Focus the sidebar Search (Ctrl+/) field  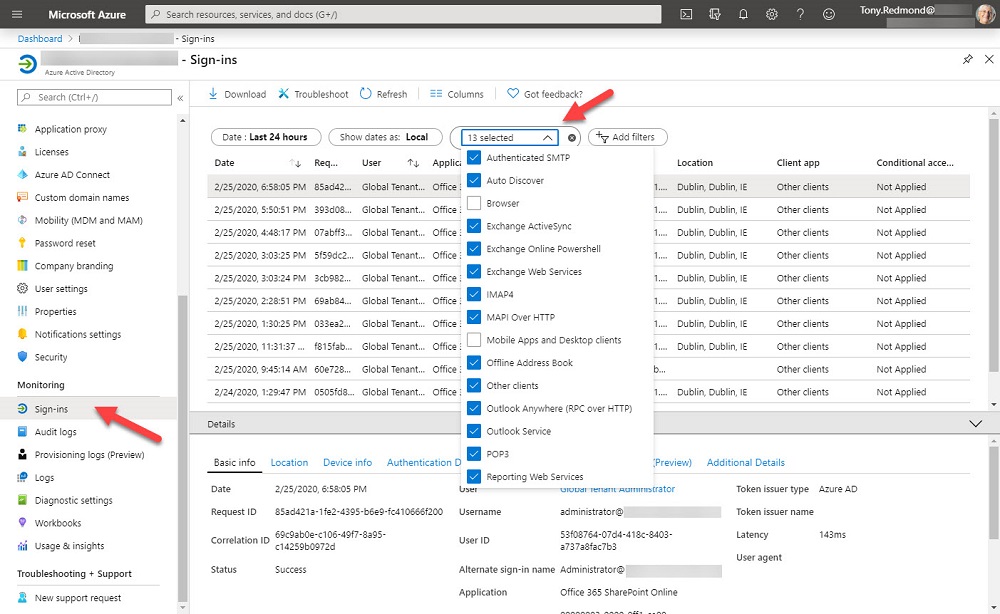click(x=94, y=97)
